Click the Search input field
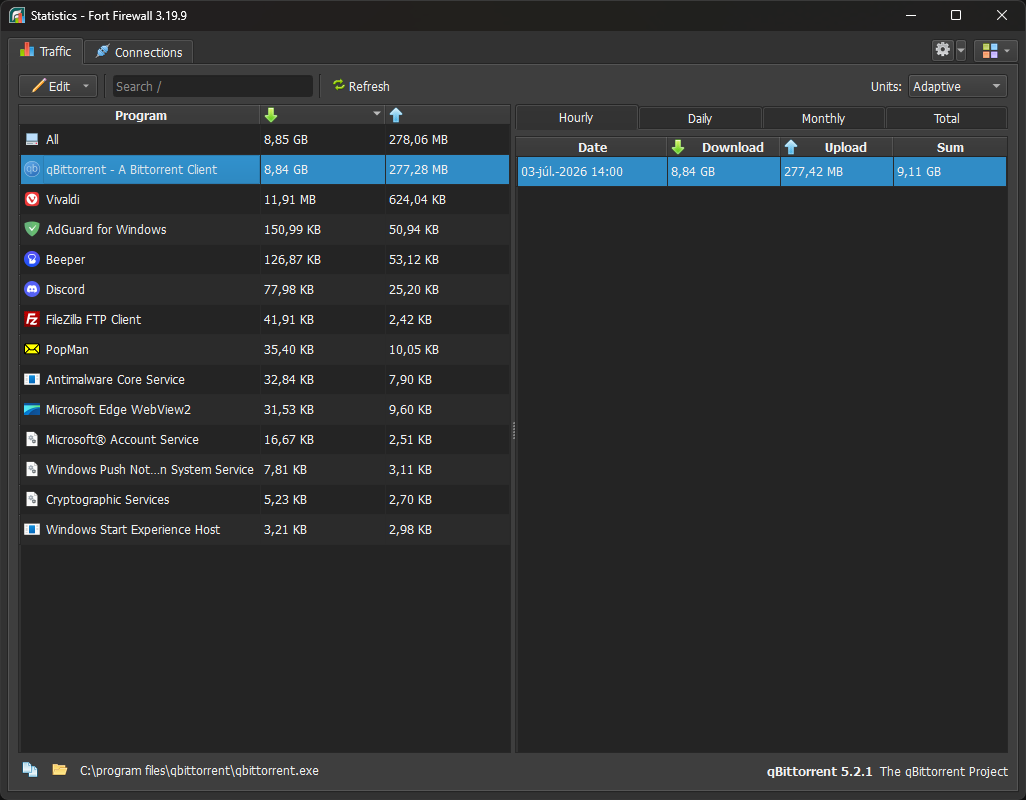Image resolution: width=1026 pixels, height=800 pixels. (x=213, y=86)
